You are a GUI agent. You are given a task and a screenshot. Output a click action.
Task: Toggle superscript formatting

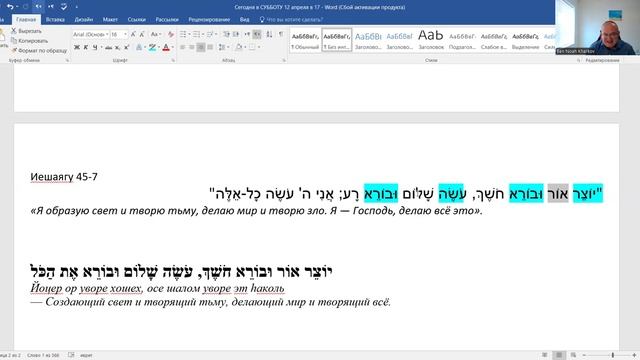point(127,47)
